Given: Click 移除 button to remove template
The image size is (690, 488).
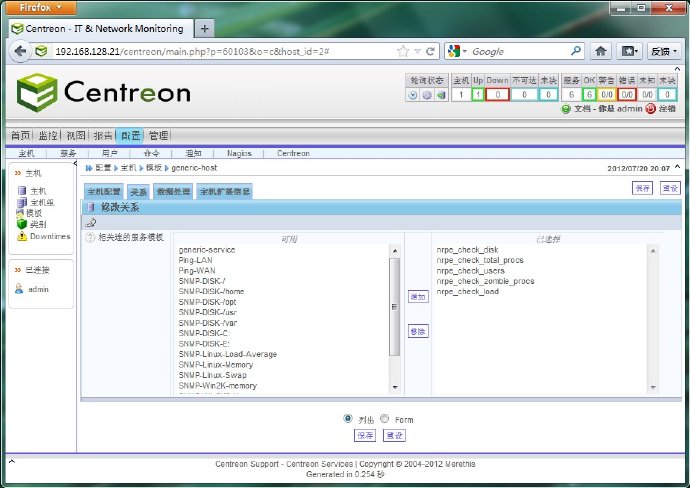Looking at the screenshot, I should [x=418, y=331].
